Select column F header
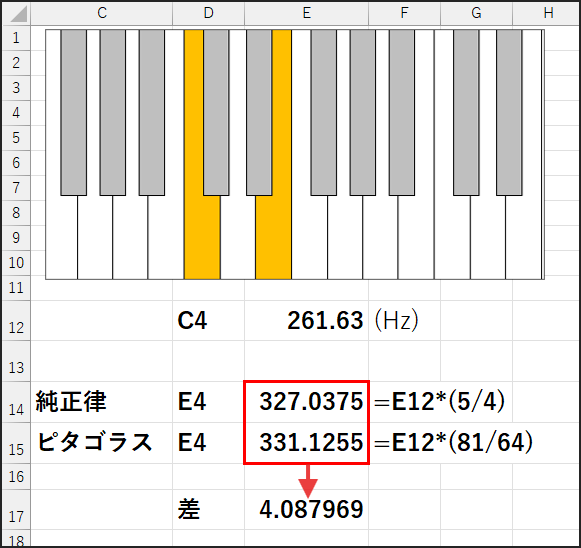 (404, 13)
